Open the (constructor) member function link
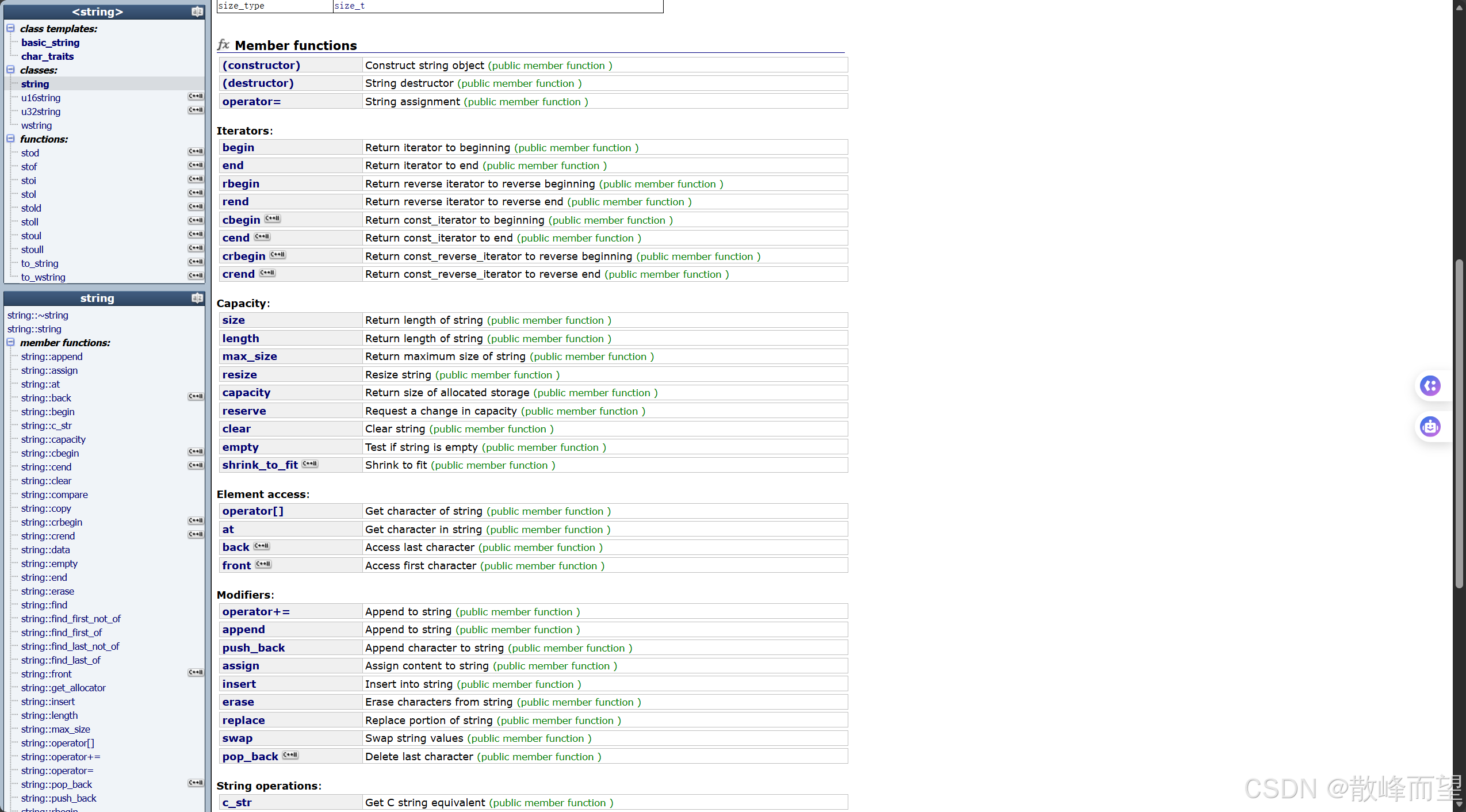Screen dimensions: 1466x812 coord(261,65)
